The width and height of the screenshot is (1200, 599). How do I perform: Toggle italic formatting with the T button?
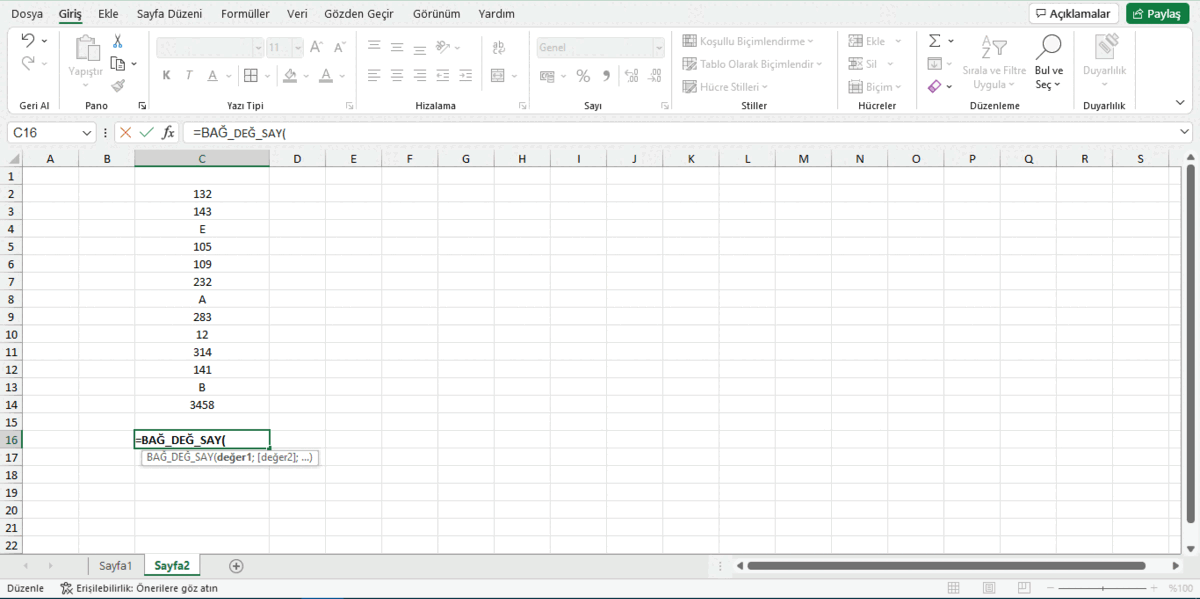188,75
